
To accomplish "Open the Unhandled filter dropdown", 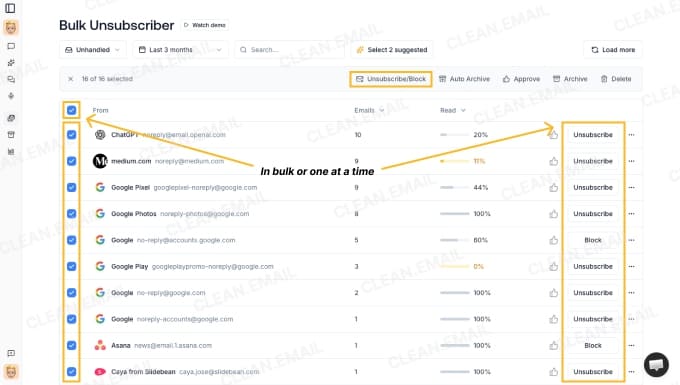I will pos(93,50).
